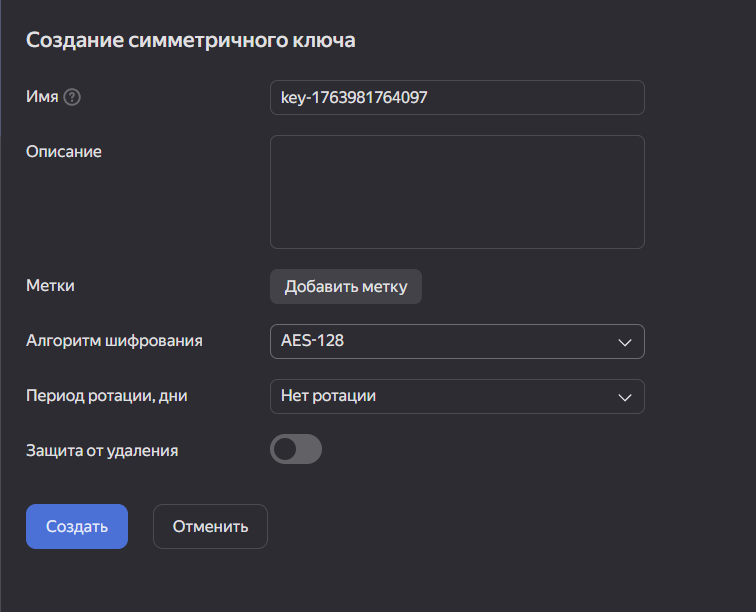Click the Добавить метку button
756x612 pixels.
click(346, 286)
